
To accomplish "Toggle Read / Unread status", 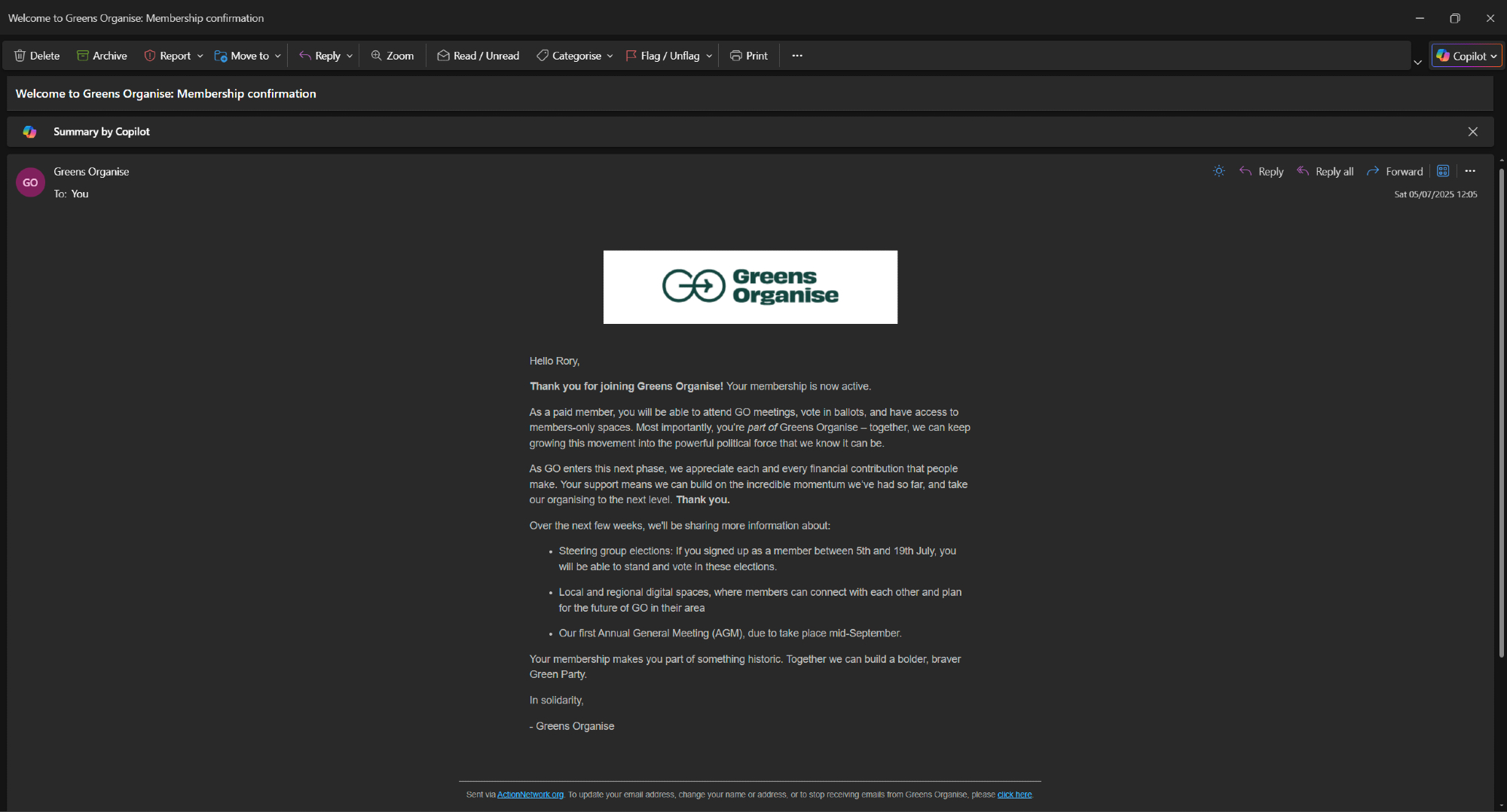I will [x=478, y=56].
